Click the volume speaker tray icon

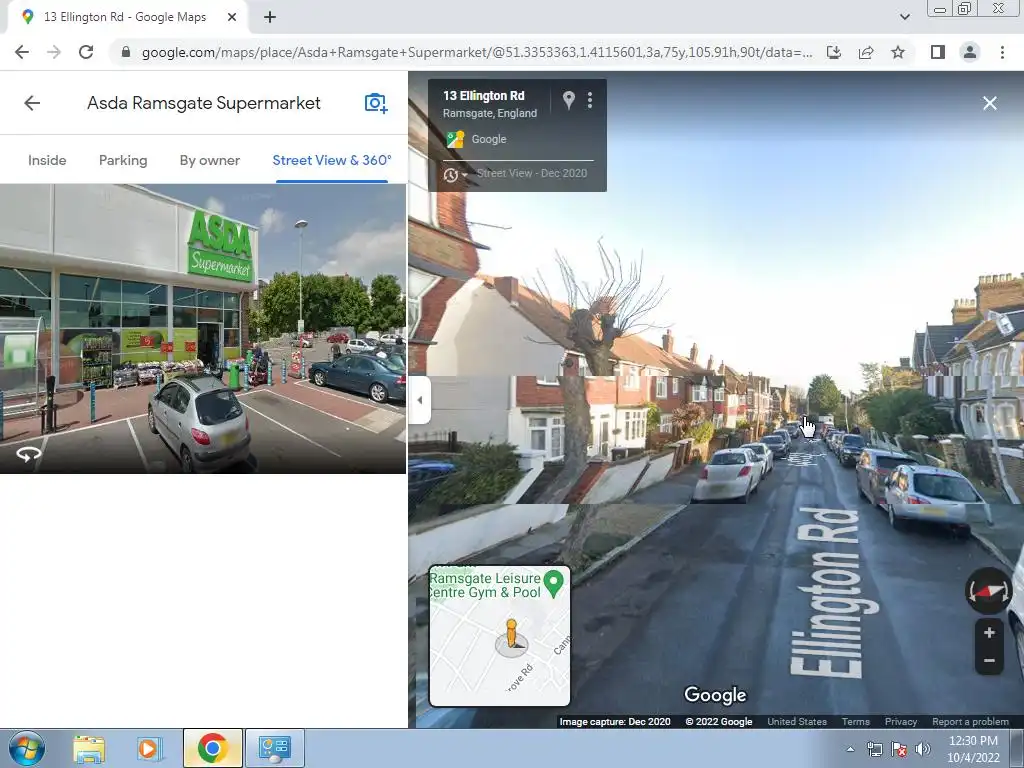tap(923, 749)
